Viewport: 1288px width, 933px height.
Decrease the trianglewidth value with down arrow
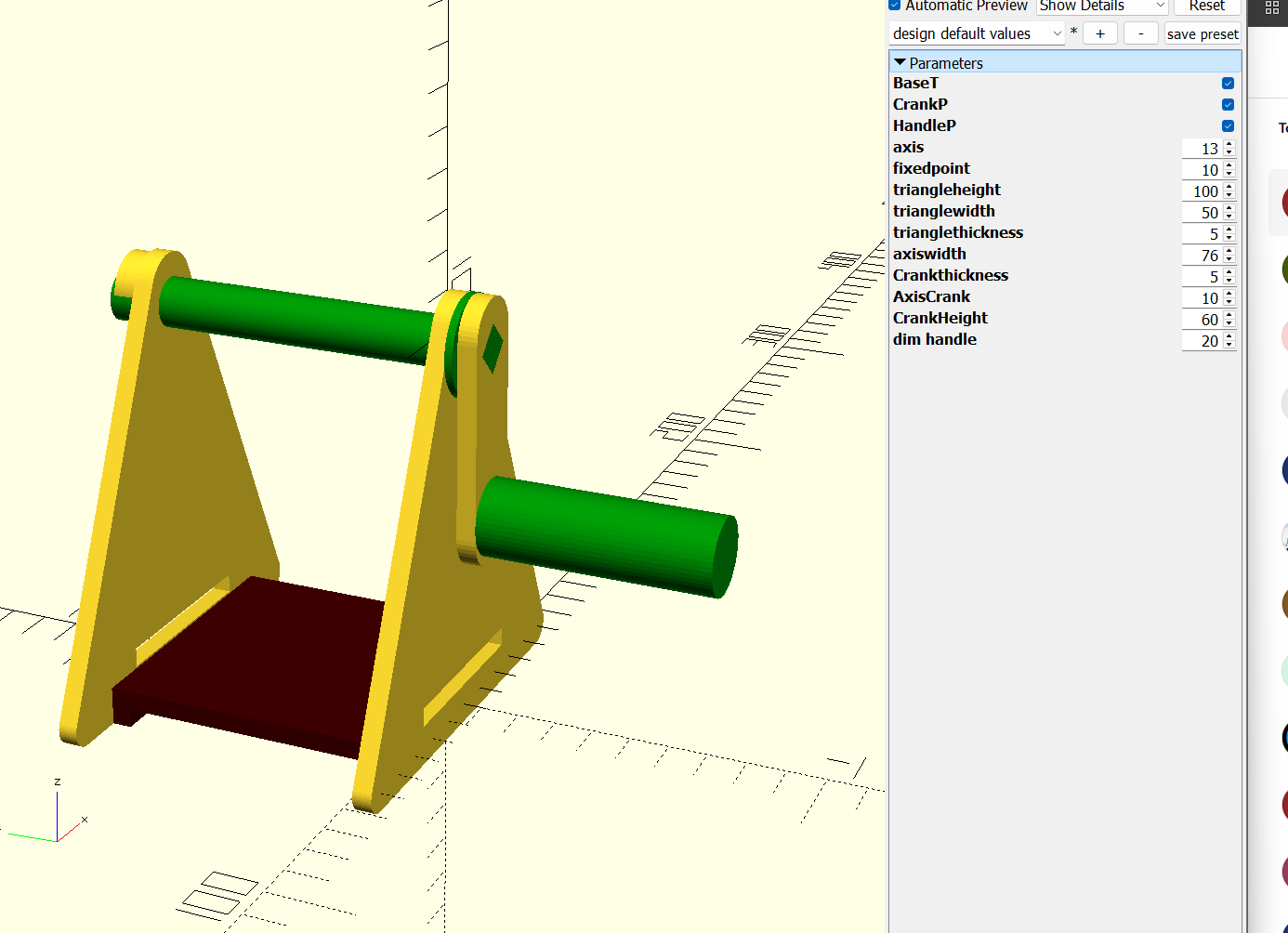coord(1229,217)
